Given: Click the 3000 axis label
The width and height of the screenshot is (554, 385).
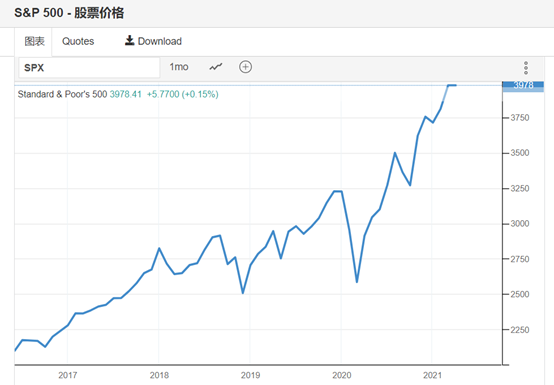Looking at the screenshot, I should click(520, 224).
